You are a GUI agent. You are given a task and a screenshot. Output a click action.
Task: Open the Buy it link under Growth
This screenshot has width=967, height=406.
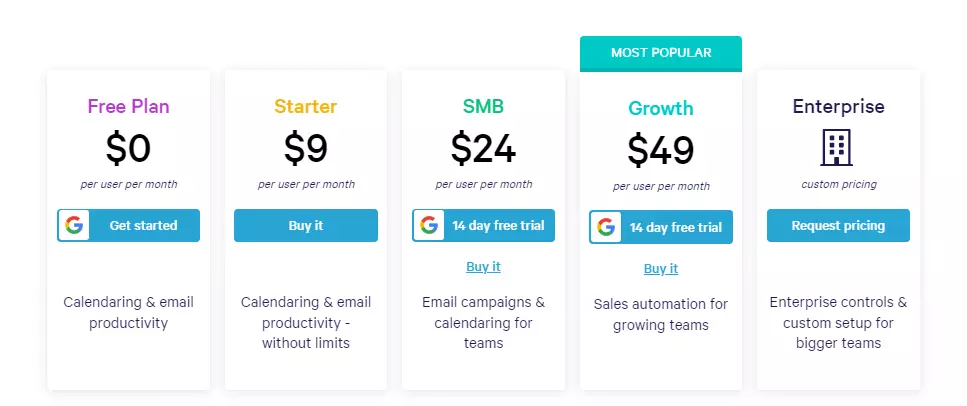(661, 268)
